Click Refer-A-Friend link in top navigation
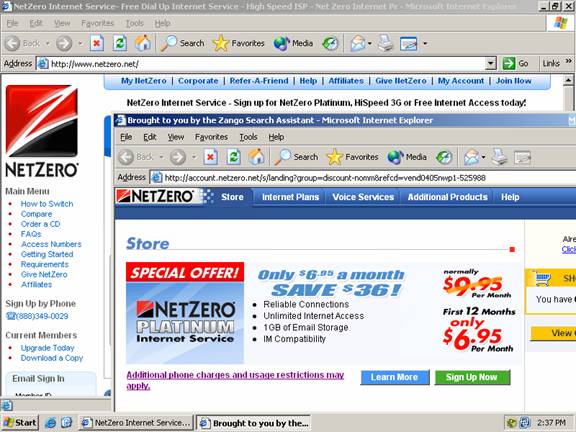 (259, 81)
